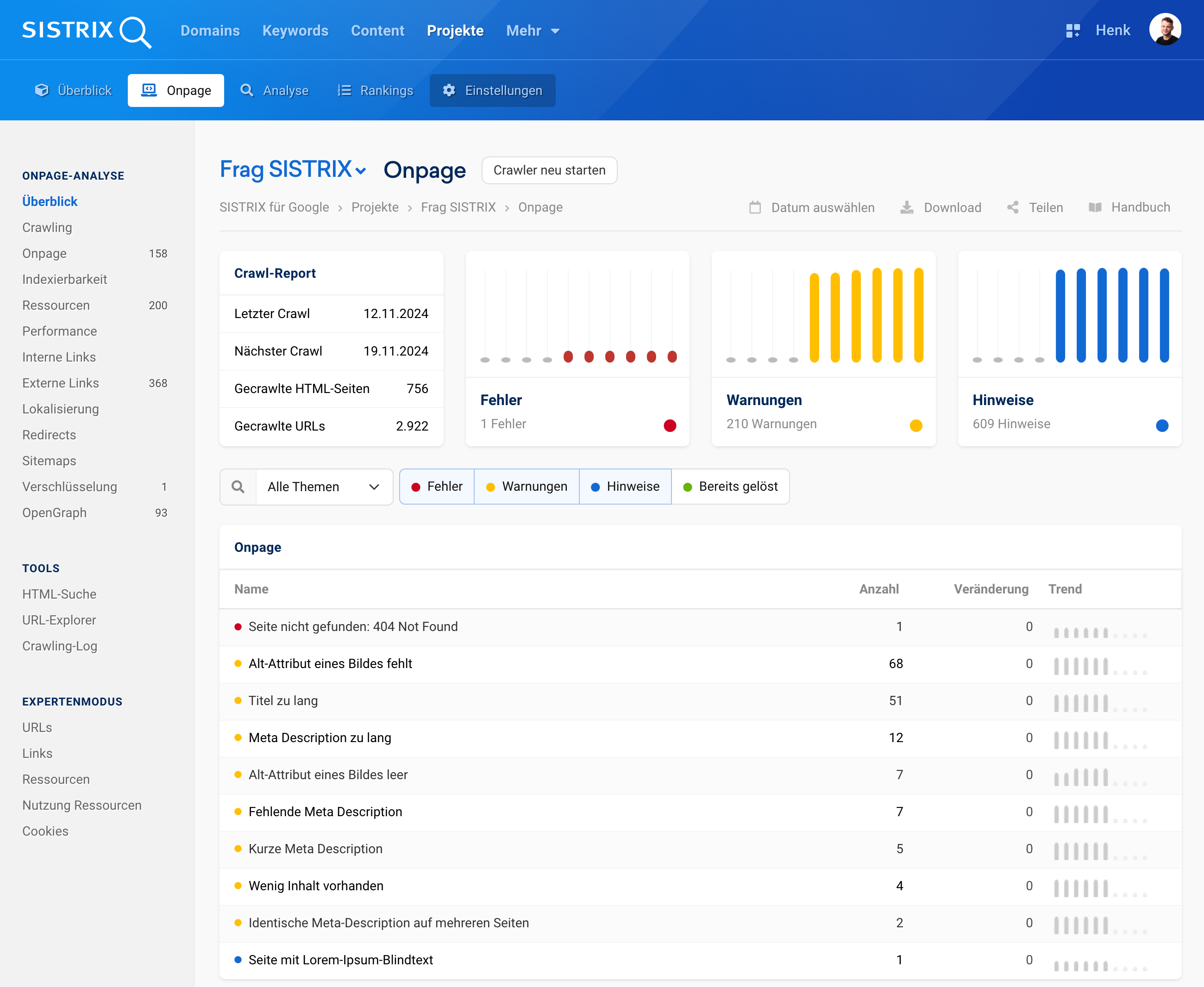Open Cookies under Expertenmodus
1204x987 pixels.
(x=45, y=831)
